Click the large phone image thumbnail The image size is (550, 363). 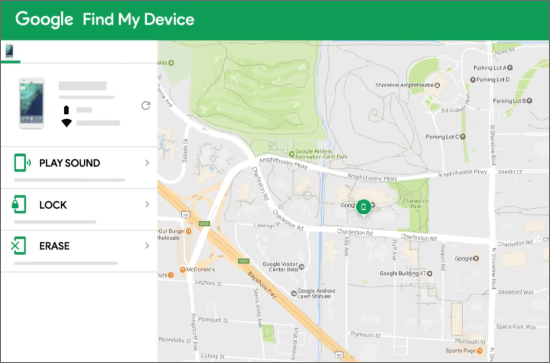[x=32, y=103]
